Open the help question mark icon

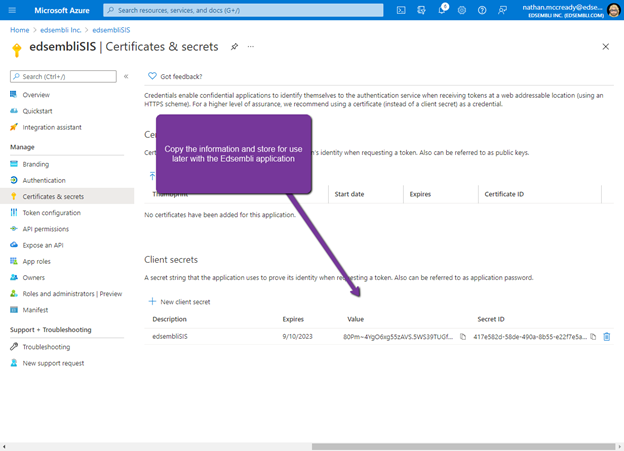click(x=482, y=10)
